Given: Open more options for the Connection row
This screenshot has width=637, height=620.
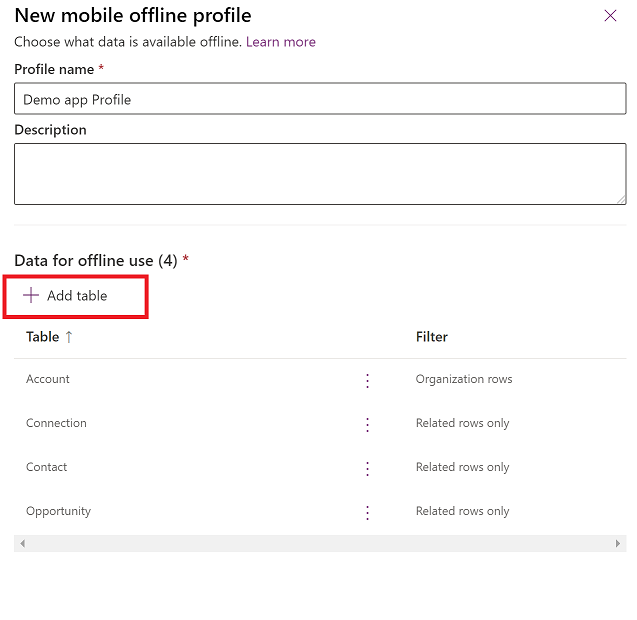Looking at the screenshot, I should point(367,424).
